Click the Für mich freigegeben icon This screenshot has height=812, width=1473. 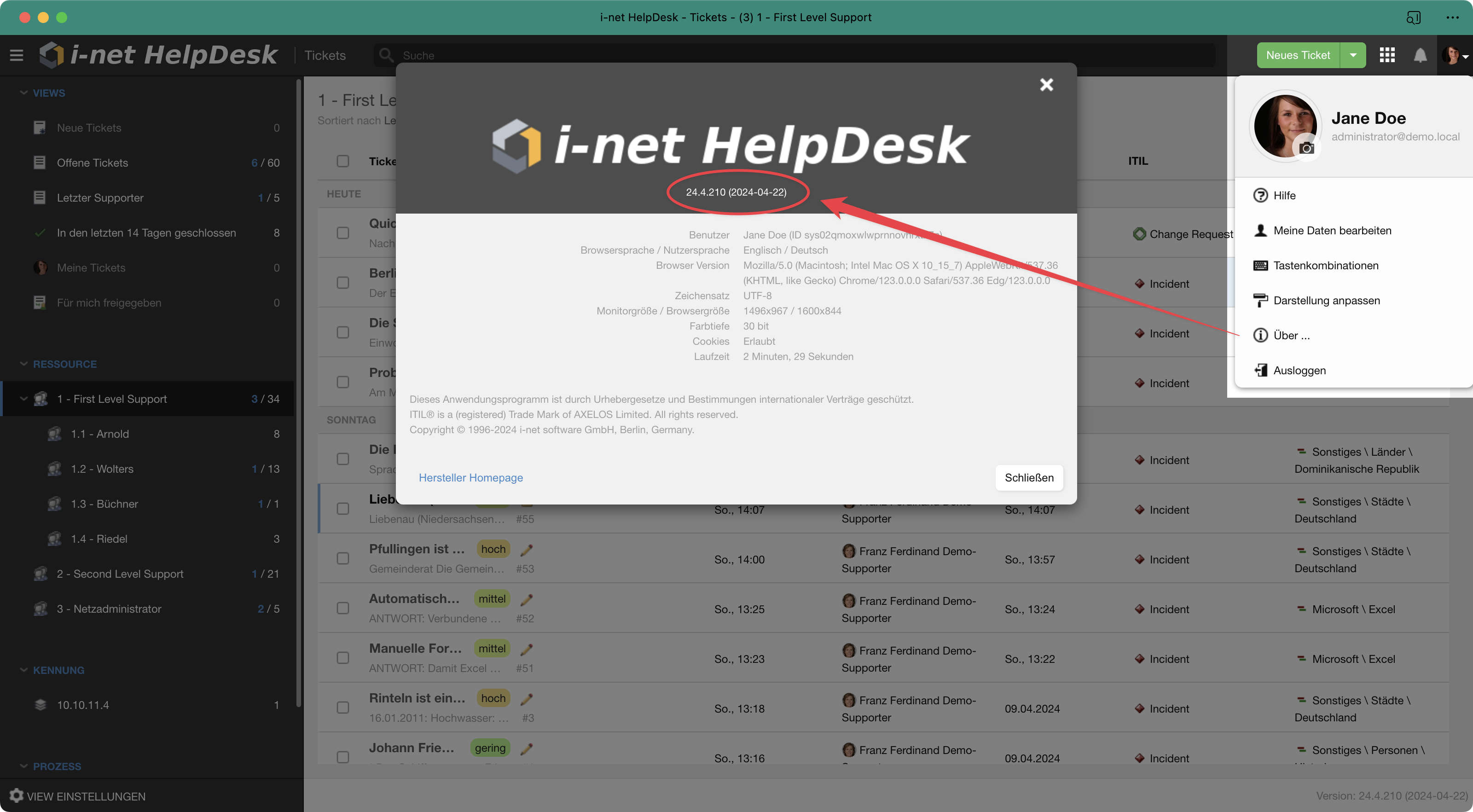[x=40, y=302]
